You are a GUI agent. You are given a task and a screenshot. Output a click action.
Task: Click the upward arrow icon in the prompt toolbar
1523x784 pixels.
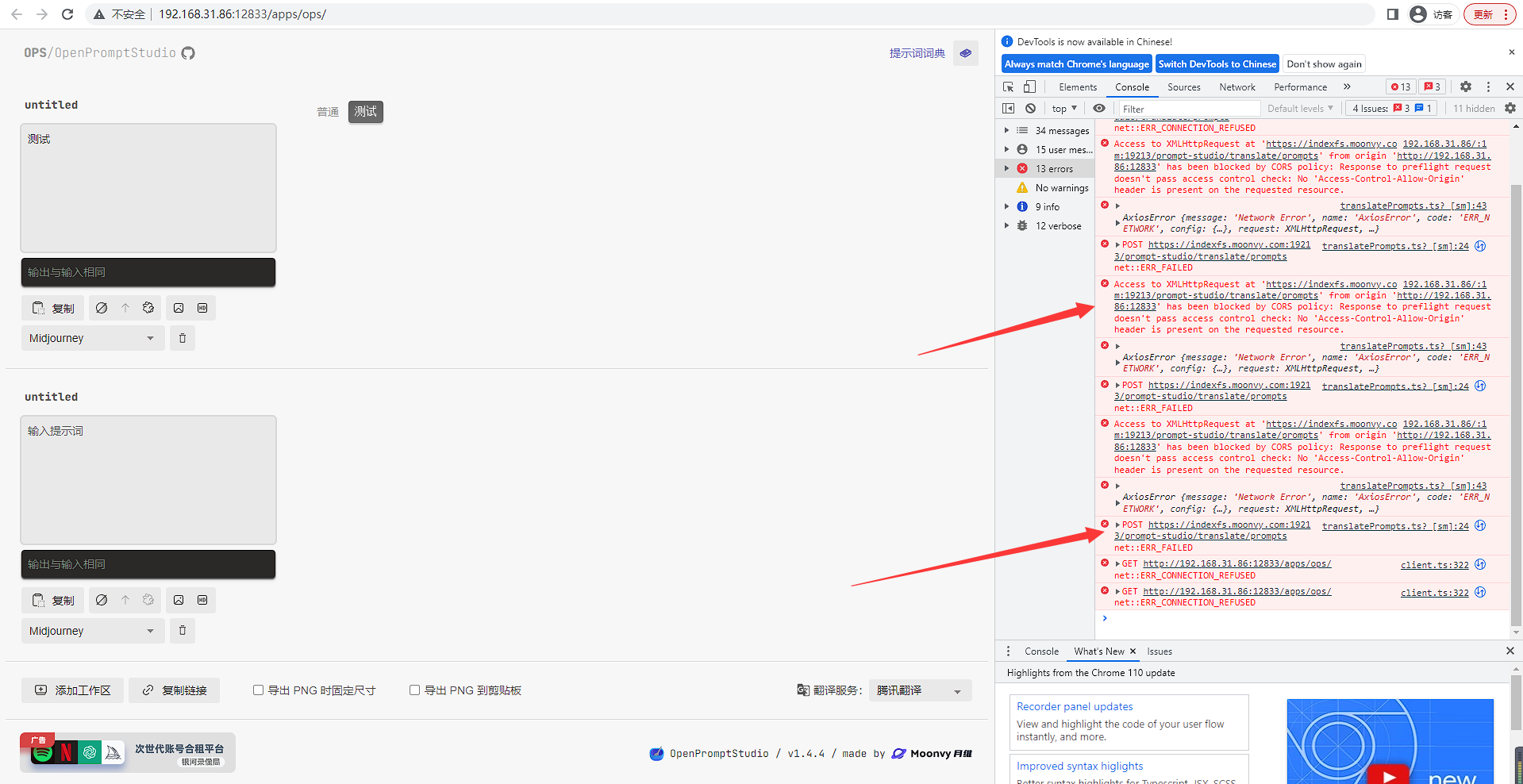(x=125, y=308)
